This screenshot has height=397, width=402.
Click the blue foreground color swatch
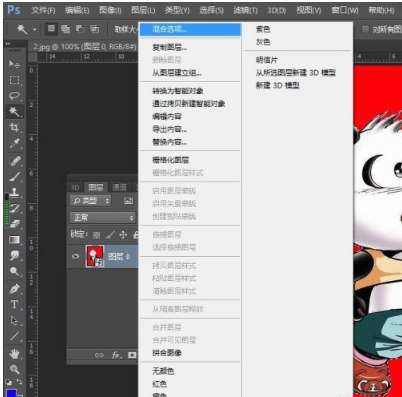pyautogui.click(x=11, y=393)
